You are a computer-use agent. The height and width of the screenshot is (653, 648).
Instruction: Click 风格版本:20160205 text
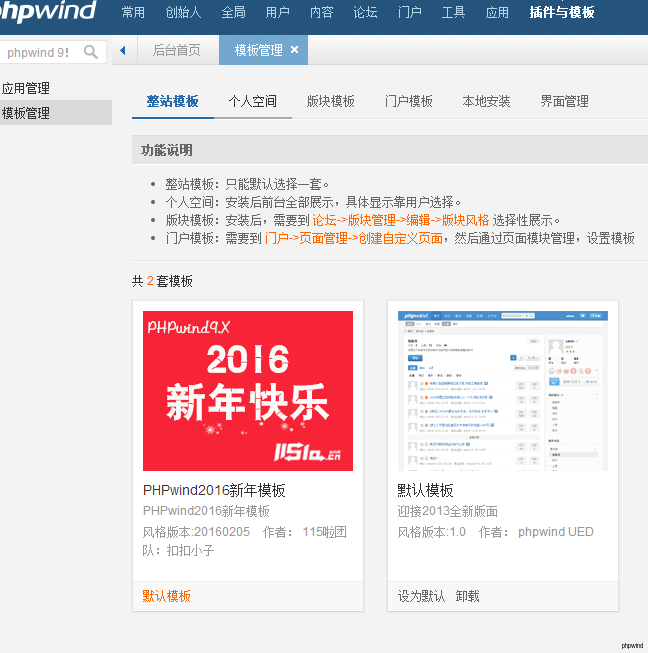point(196,532)
